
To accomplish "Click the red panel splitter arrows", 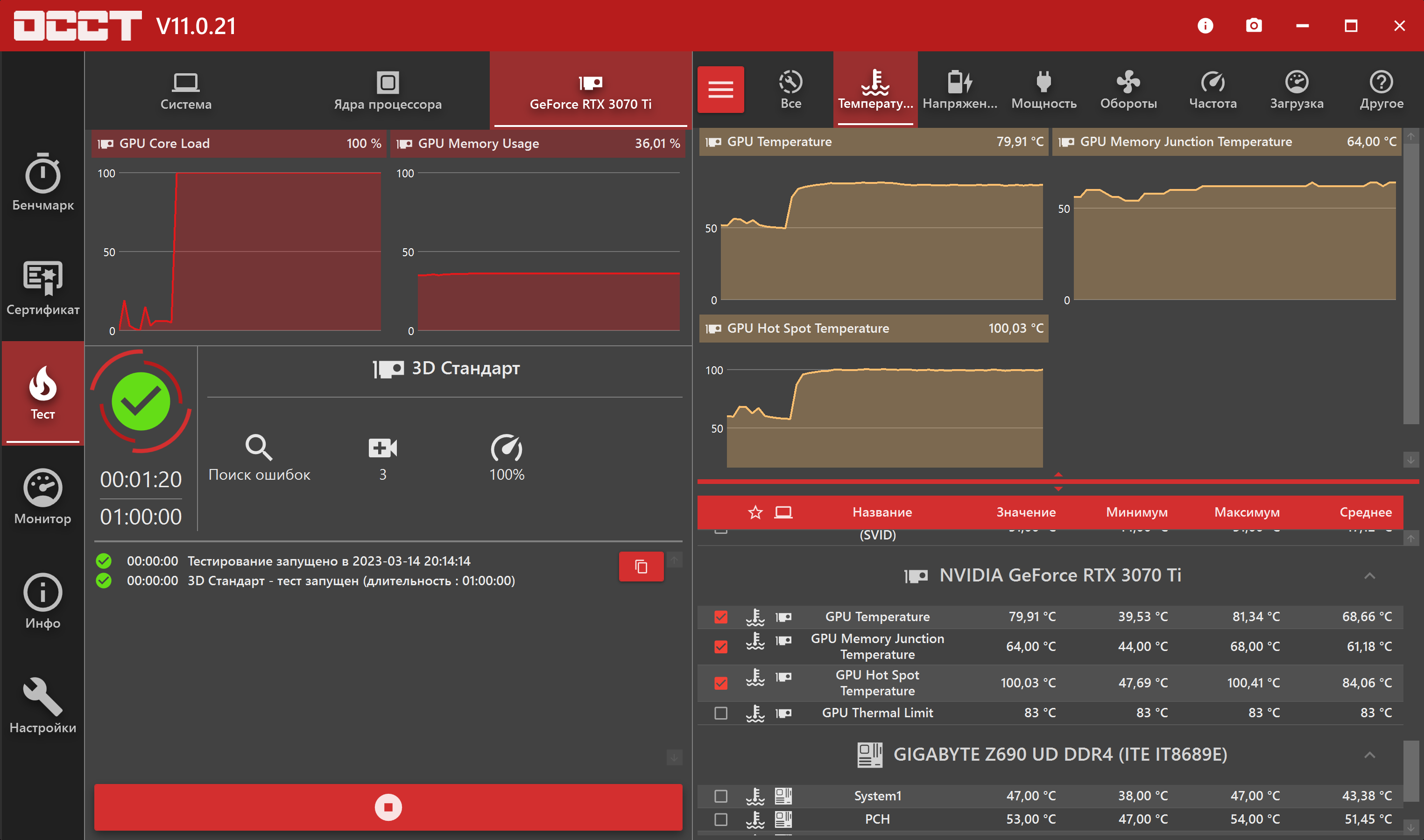I will 1057,482.
